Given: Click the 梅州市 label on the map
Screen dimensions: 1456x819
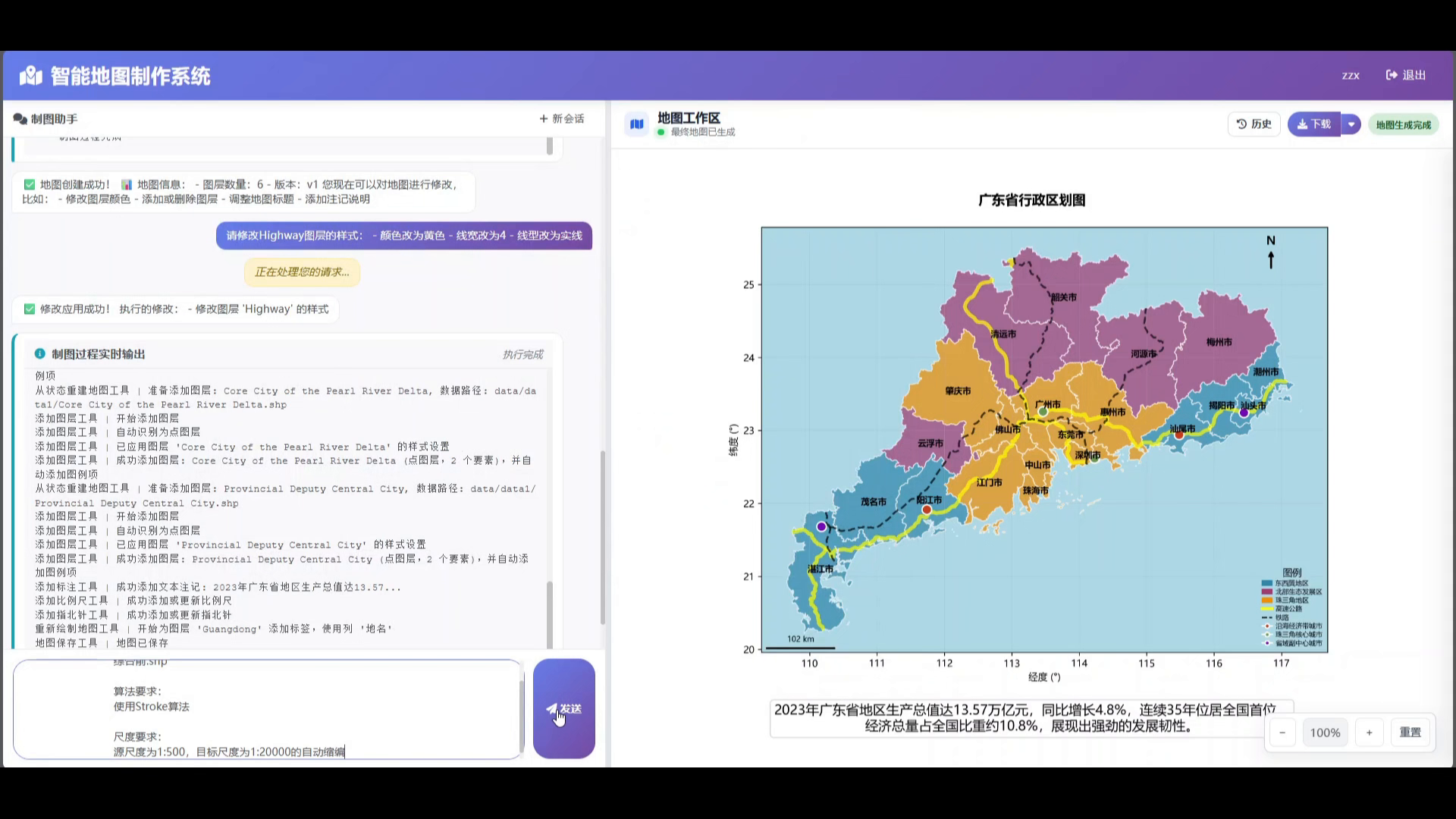Looking at the screenshot, I should pos(1219,342).
